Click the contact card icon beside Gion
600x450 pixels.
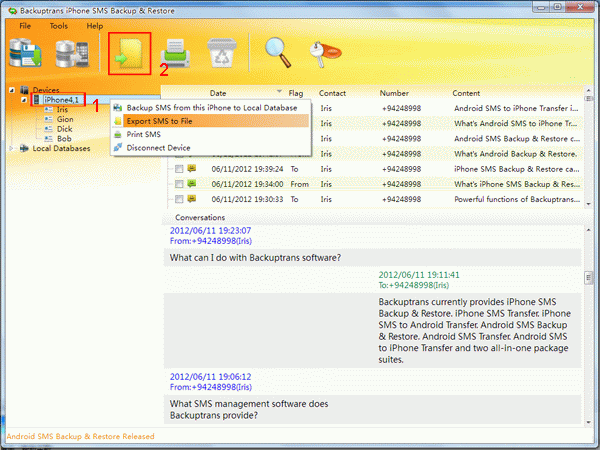(49, 119)
